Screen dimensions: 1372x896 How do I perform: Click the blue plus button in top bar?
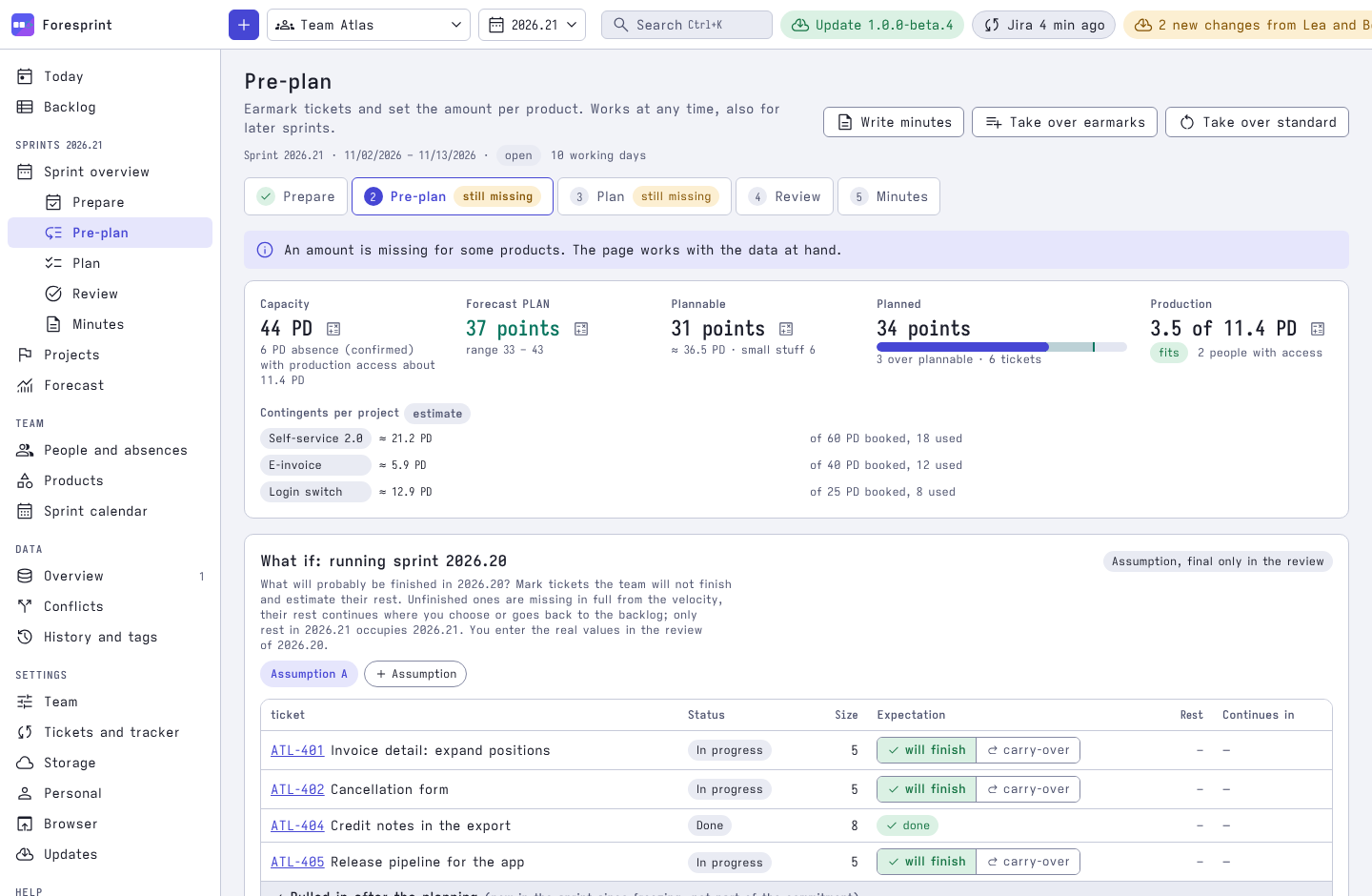(x=244, y=25)
